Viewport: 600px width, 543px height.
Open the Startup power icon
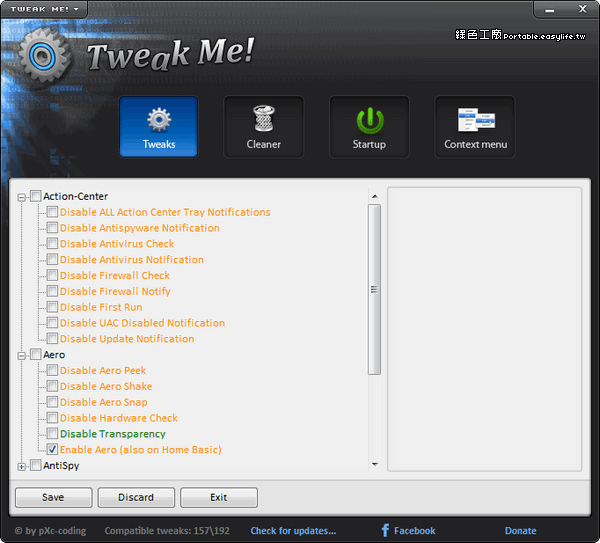click(370, 120)
